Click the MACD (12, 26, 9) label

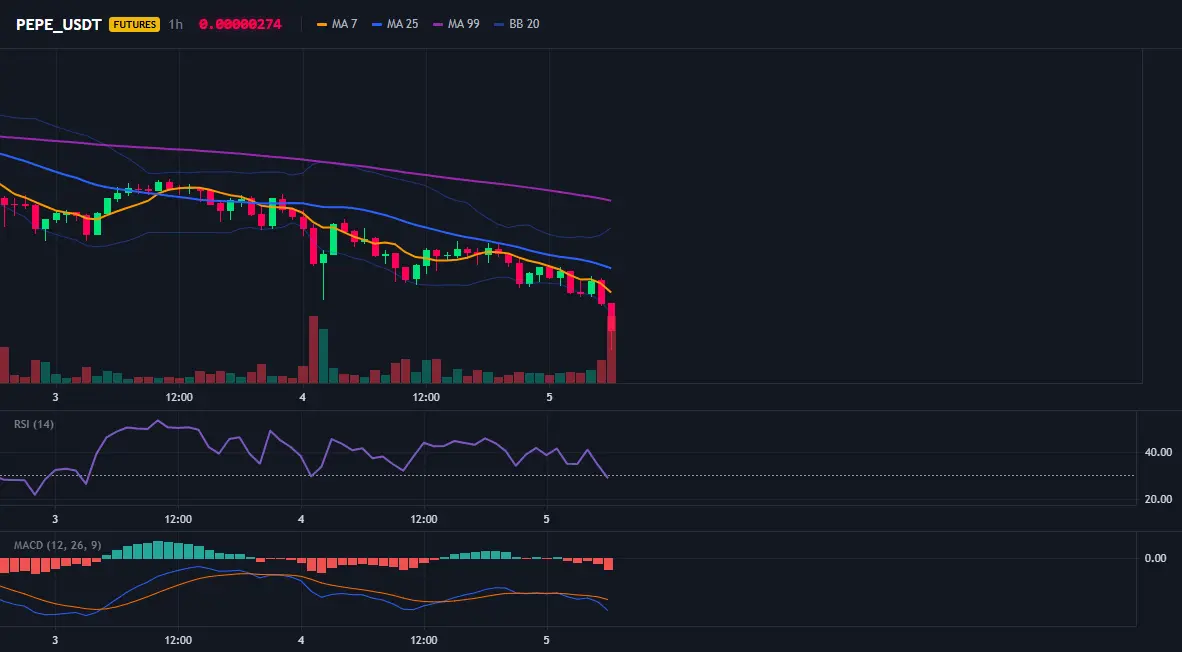coord(57,545)
